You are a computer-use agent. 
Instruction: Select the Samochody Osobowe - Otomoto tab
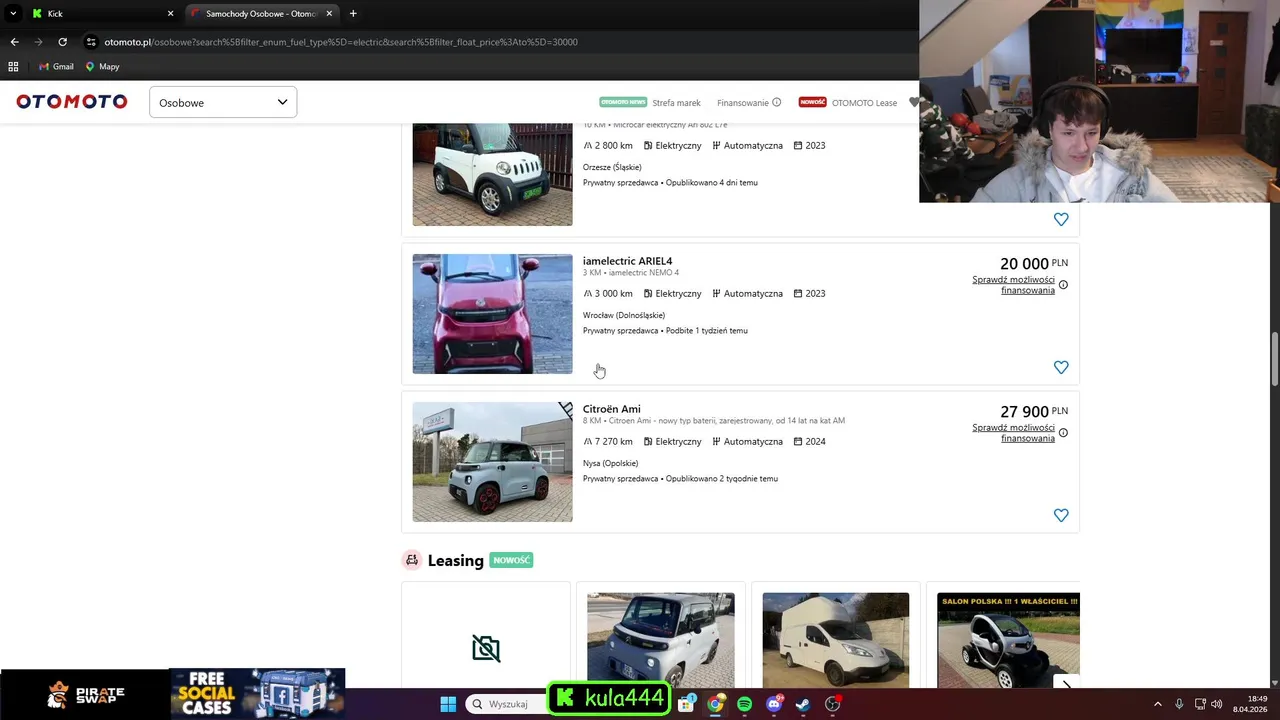click(x=262, y=14)
